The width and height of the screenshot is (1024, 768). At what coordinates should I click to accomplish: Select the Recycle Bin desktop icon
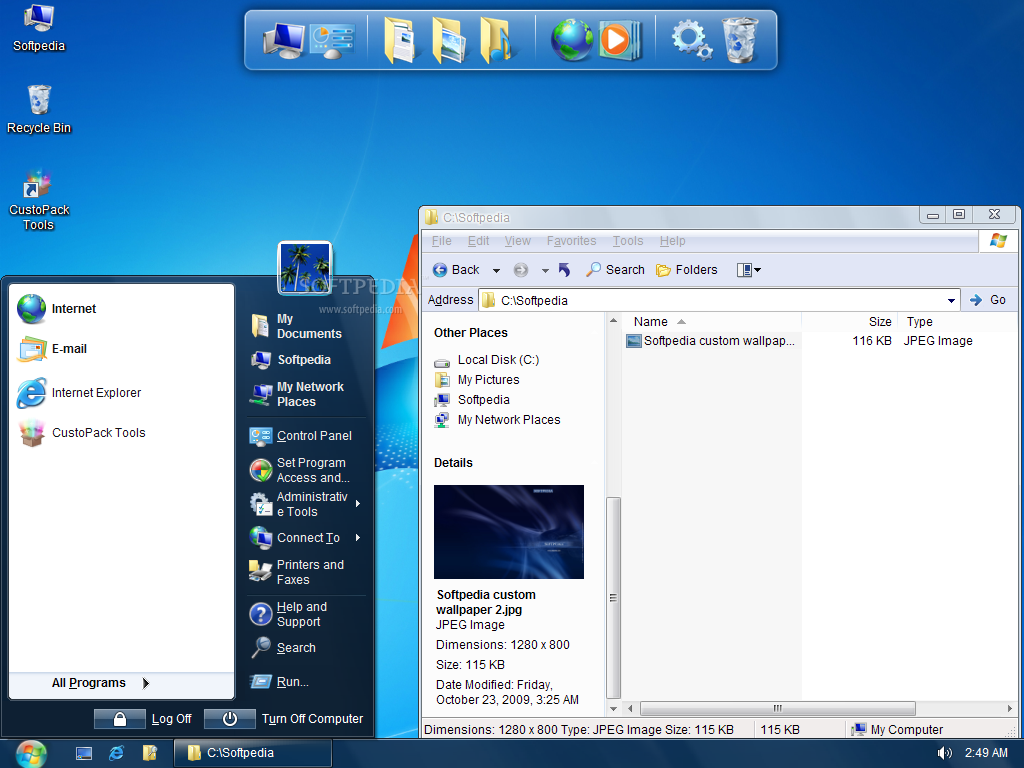39,109
